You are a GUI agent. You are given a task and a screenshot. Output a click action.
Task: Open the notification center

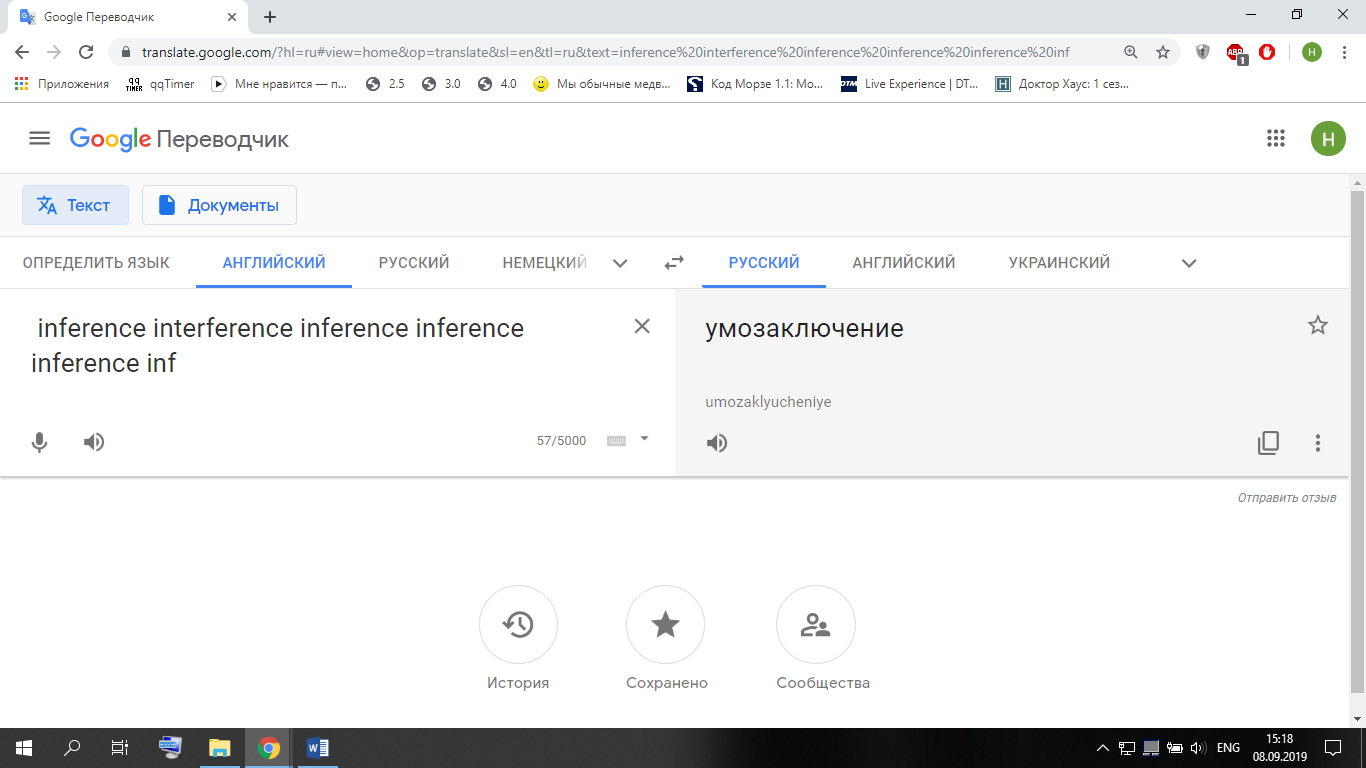1333,747
